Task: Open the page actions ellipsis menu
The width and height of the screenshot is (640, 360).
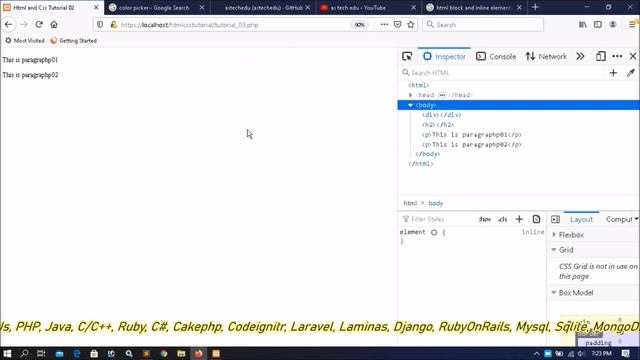Action: point(384,24)
